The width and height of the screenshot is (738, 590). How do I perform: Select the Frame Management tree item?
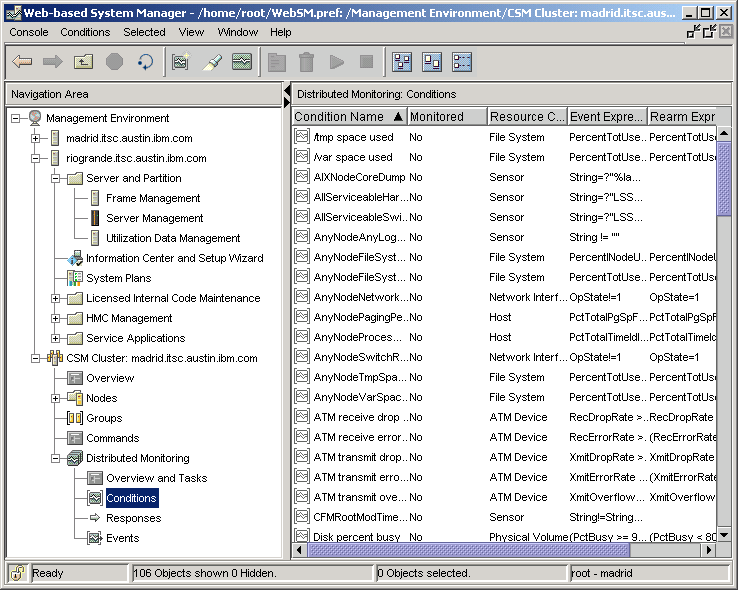pos(153,198)
